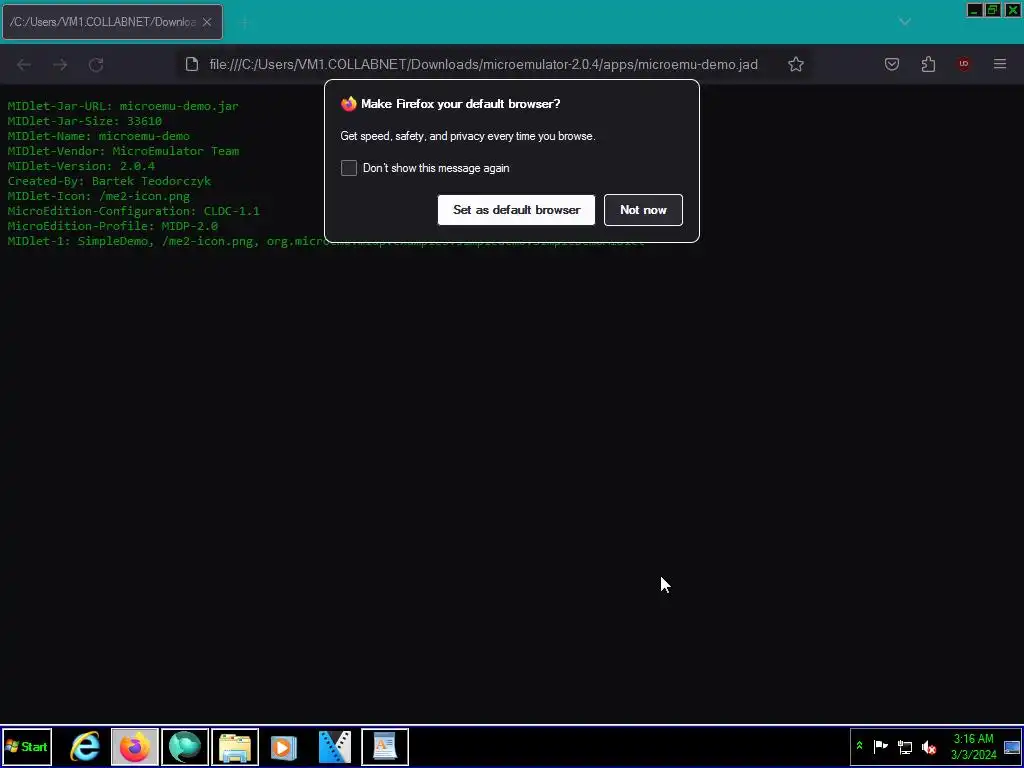The height and width of the screenshot is (768, 1024).
Task: Show hidden system tray icons
Action: click(x=859, y=746)
